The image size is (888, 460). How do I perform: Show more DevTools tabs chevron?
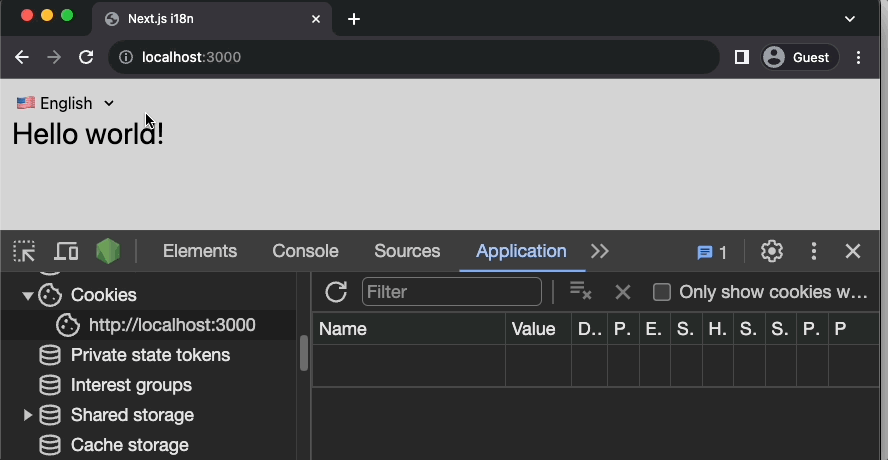(x=600, y=251)
